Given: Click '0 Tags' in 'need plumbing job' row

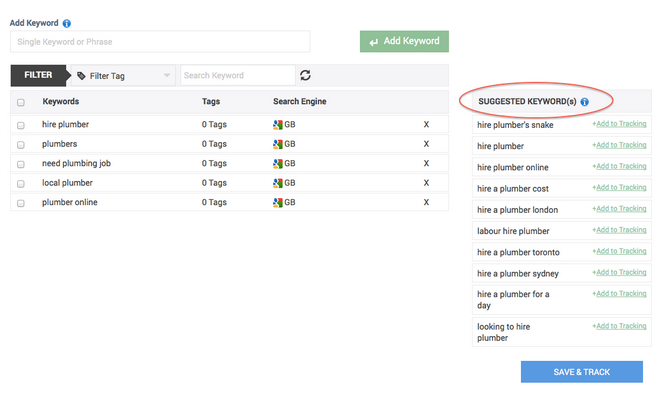Looking at the screenshot, I should pos(214,163).
